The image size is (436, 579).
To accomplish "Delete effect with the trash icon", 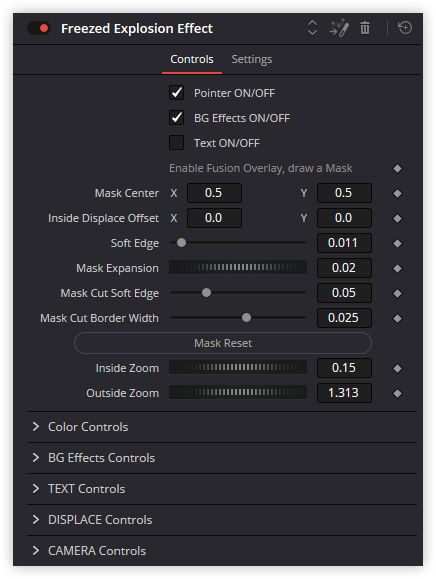I will [365, 28].
